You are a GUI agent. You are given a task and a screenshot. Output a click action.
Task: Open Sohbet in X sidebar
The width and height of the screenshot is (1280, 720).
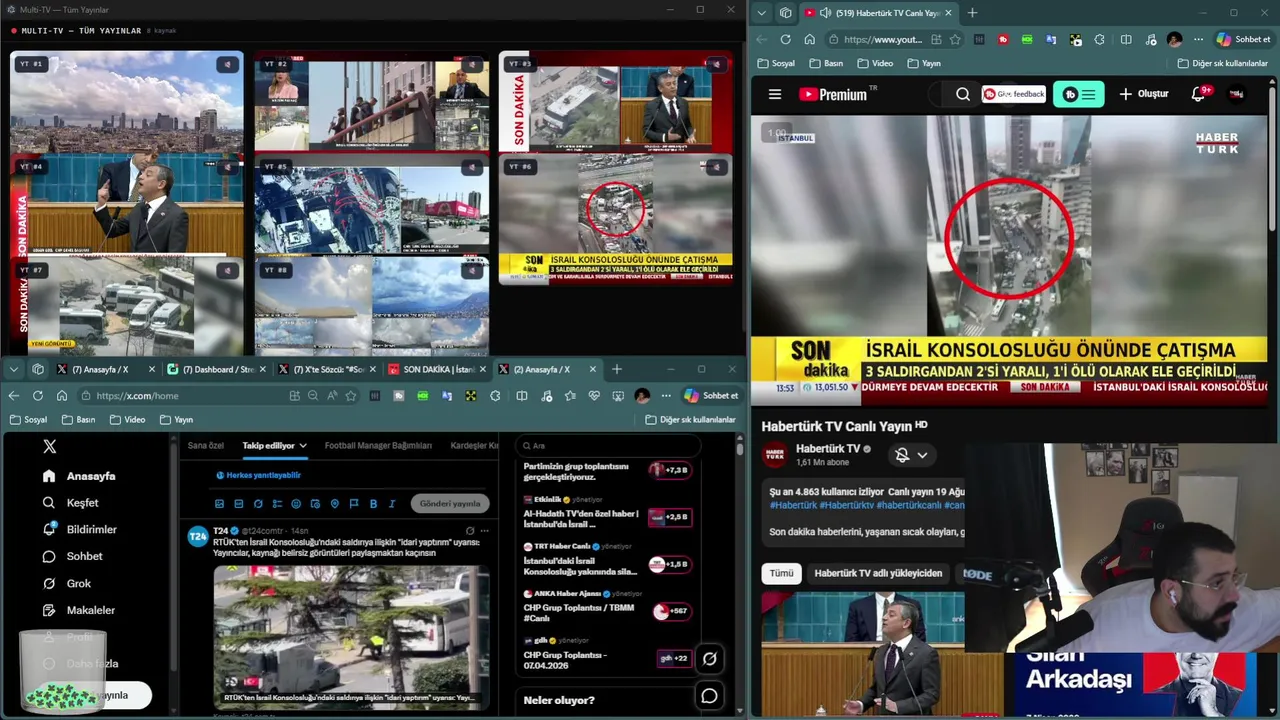[x=72, y=556]
